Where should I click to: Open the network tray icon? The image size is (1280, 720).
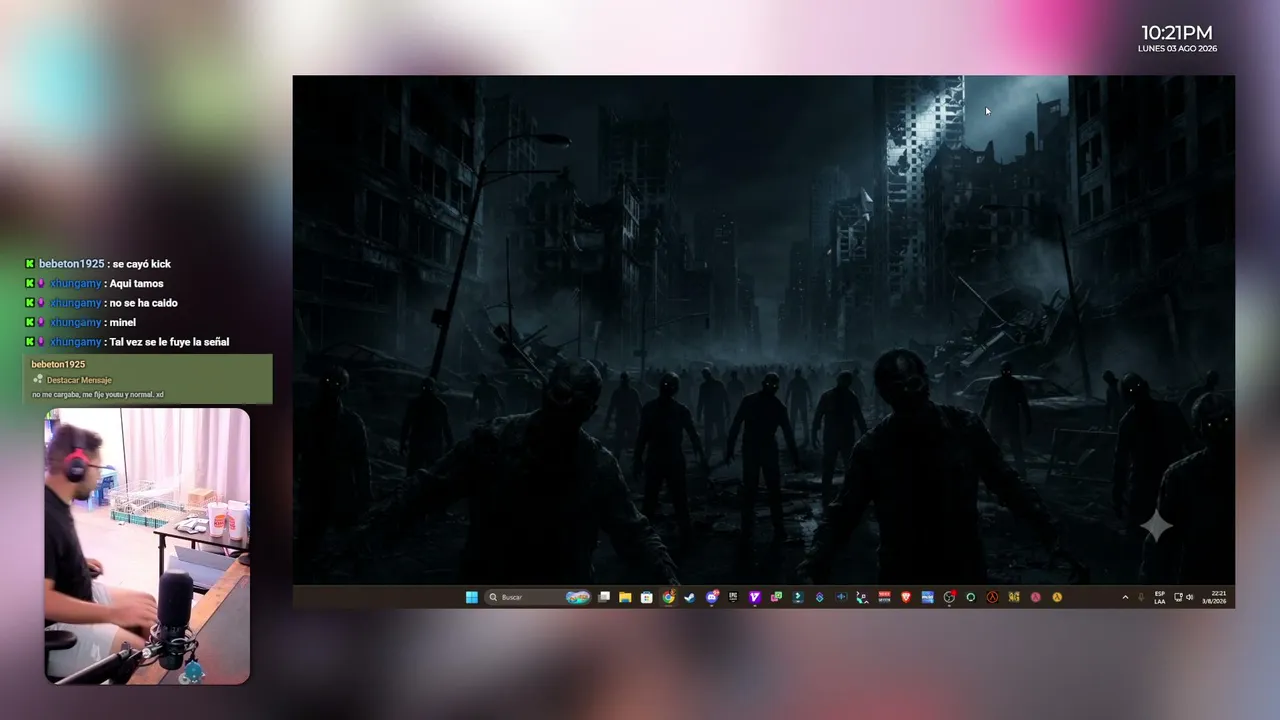click(1178, 597)
